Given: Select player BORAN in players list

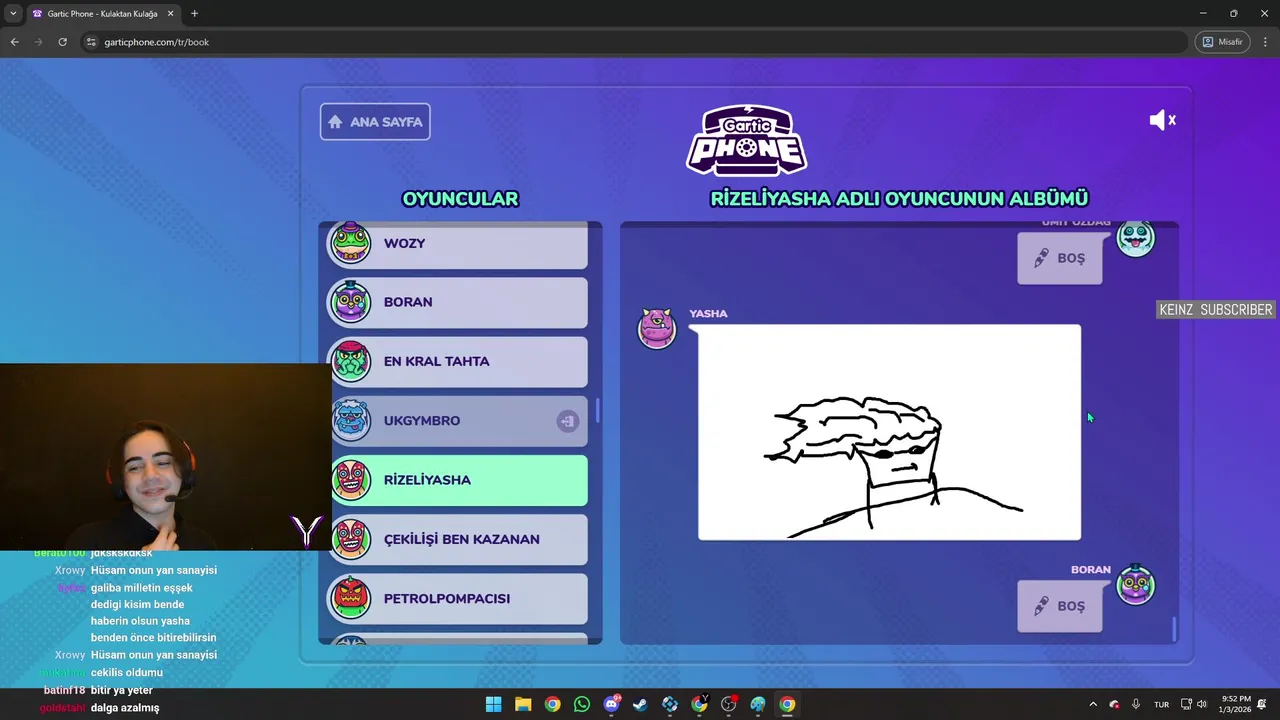Looking at the screenshot, I should pyautogui.click(x=459, y=302).
